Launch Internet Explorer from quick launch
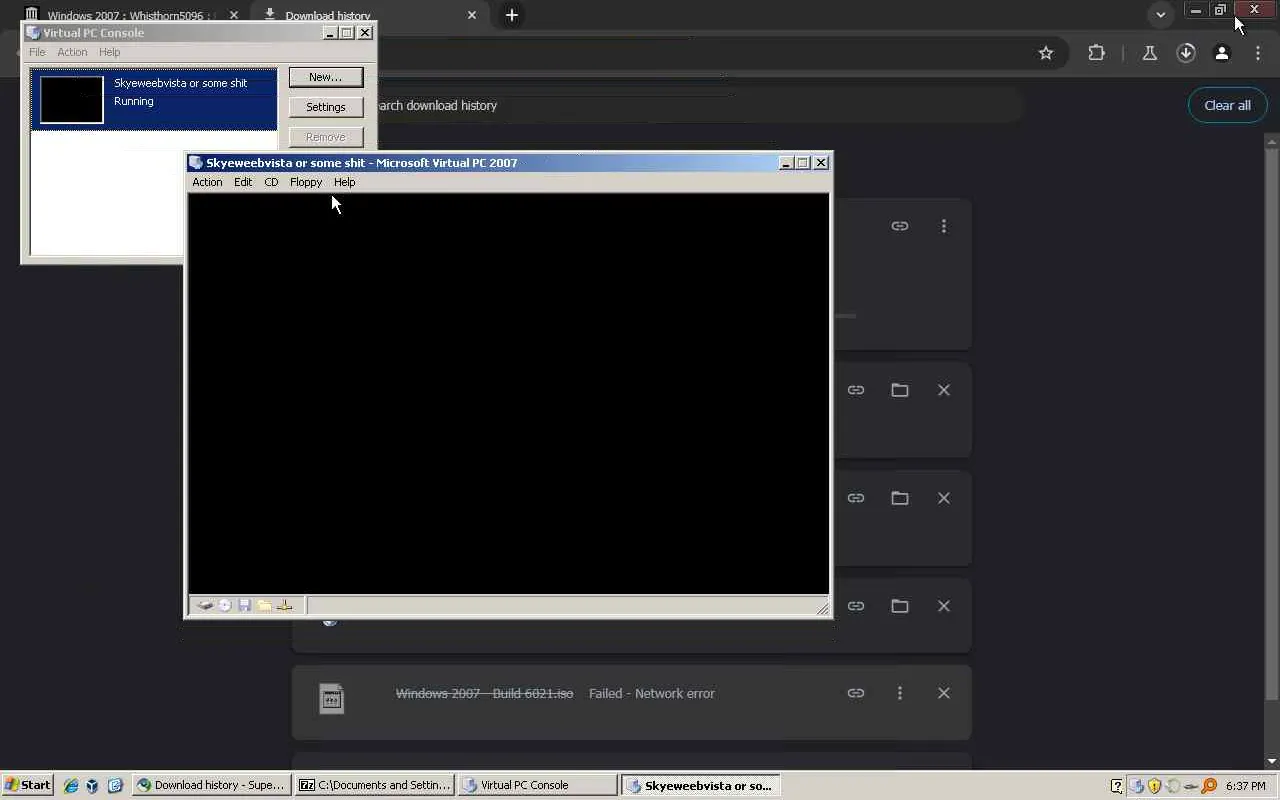This screenshot has height=800, width=1280. 71,785
